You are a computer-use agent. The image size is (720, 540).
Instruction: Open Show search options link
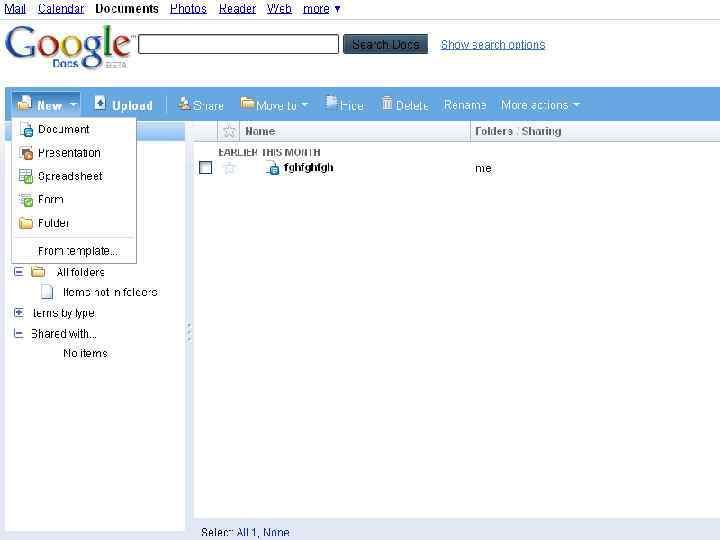pos(493,45)
